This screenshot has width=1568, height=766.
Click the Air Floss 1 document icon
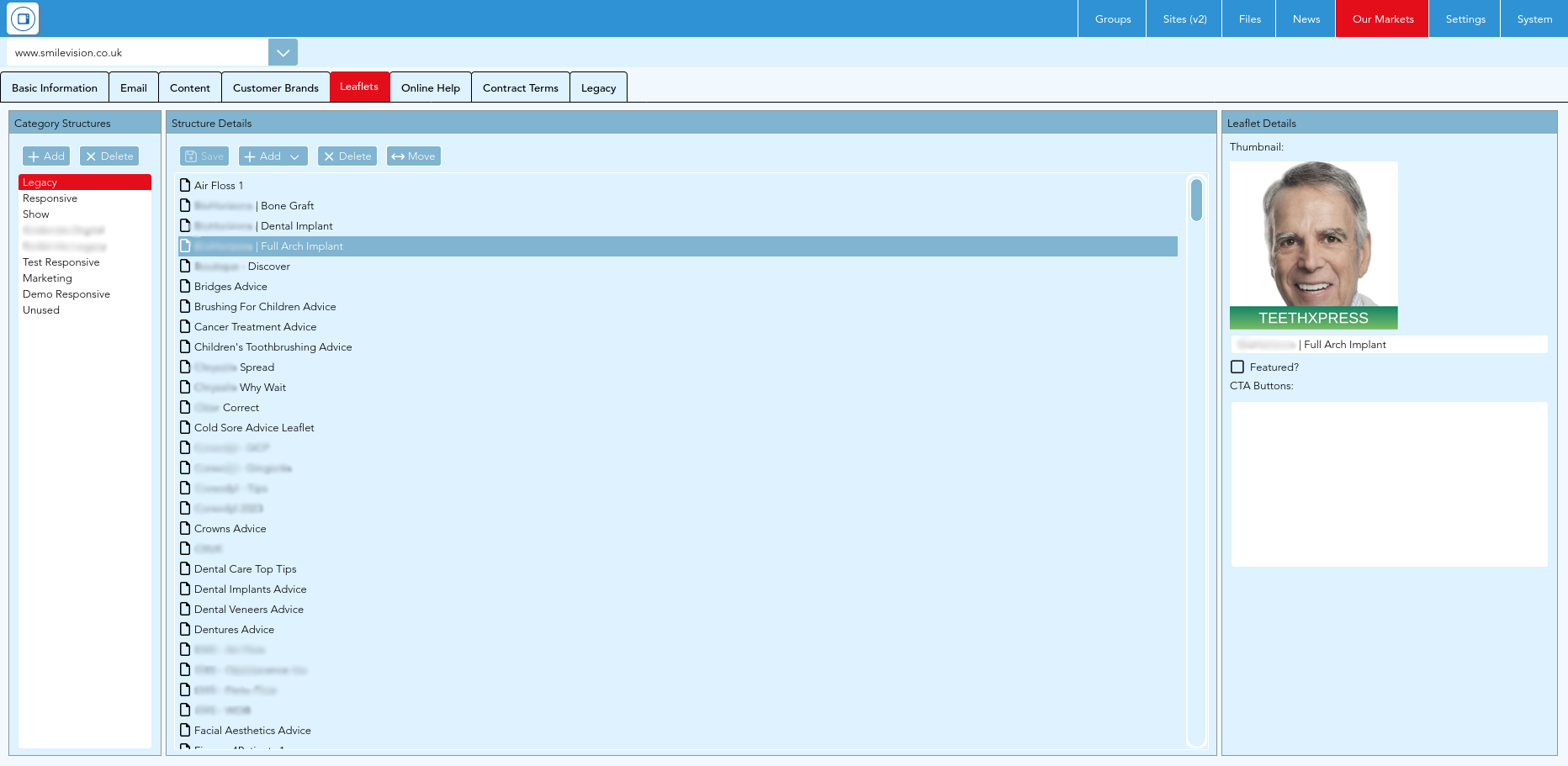[185, 185]
